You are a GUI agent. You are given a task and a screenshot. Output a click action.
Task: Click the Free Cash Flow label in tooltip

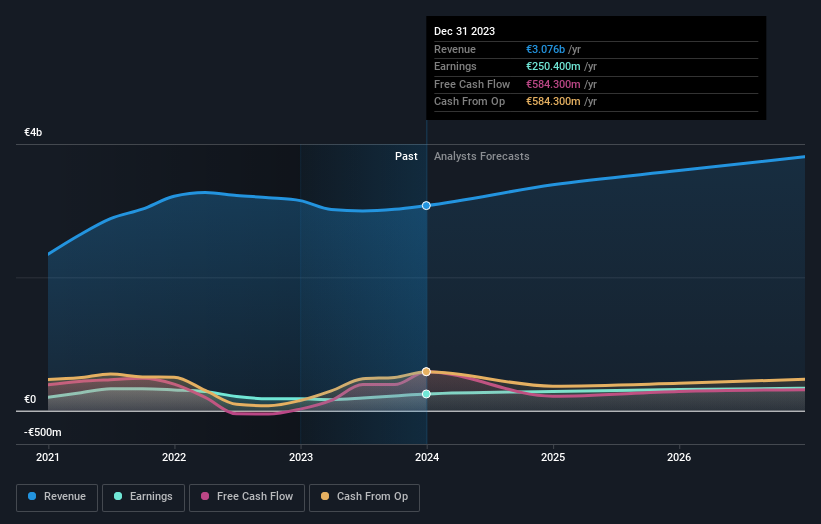point(472,84)
